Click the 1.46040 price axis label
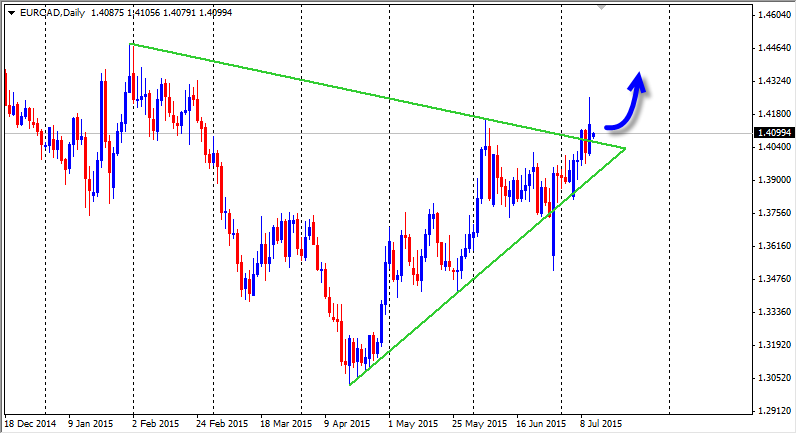The image size is (797, 434). point(774,15)
